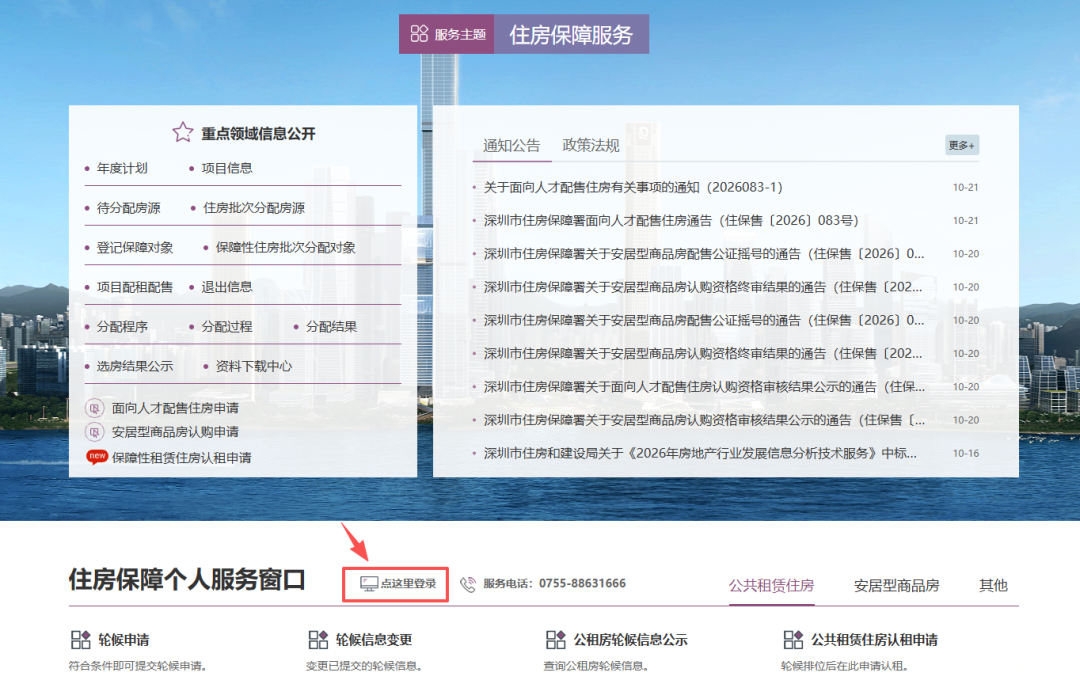
Task: Click the 10-16 date entry
Action: point(966,453)
